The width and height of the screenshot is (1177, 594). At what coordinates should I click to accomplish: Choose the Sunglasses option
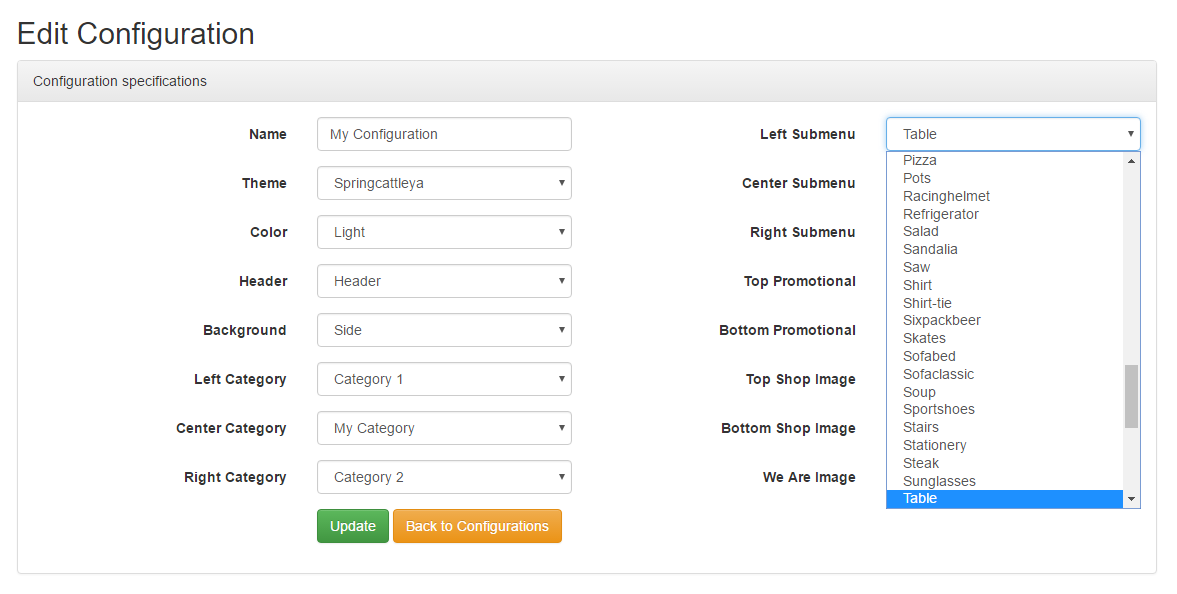tap(1004, 481)
